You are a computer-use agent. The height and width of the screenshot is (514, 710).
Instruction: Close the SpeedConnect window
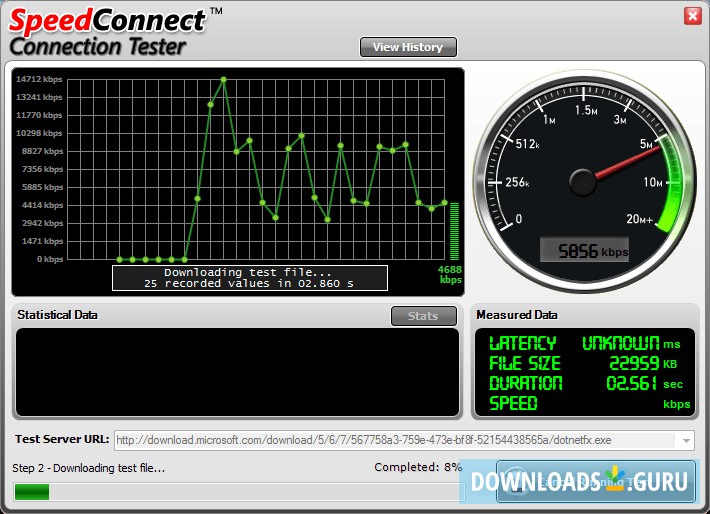[x=692, y=16]
